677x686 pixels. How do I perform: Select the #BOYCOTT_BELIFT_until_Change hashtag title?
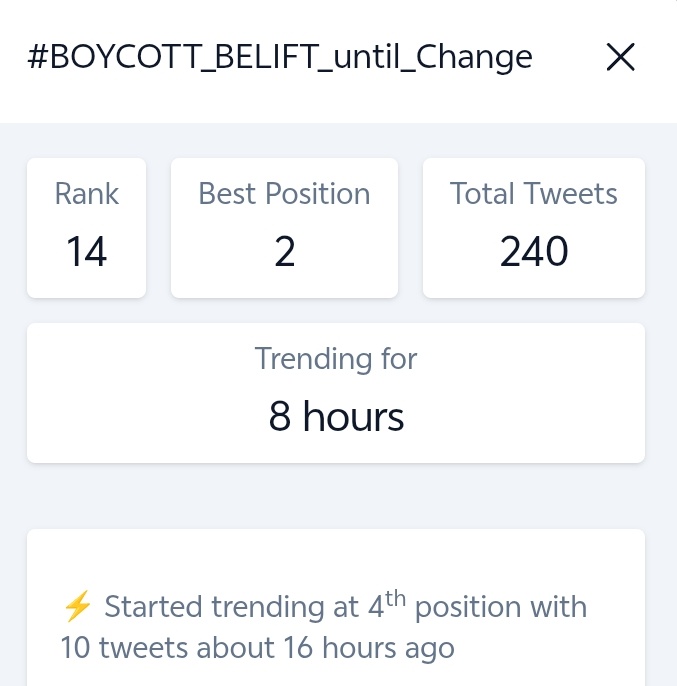point(280,58)
